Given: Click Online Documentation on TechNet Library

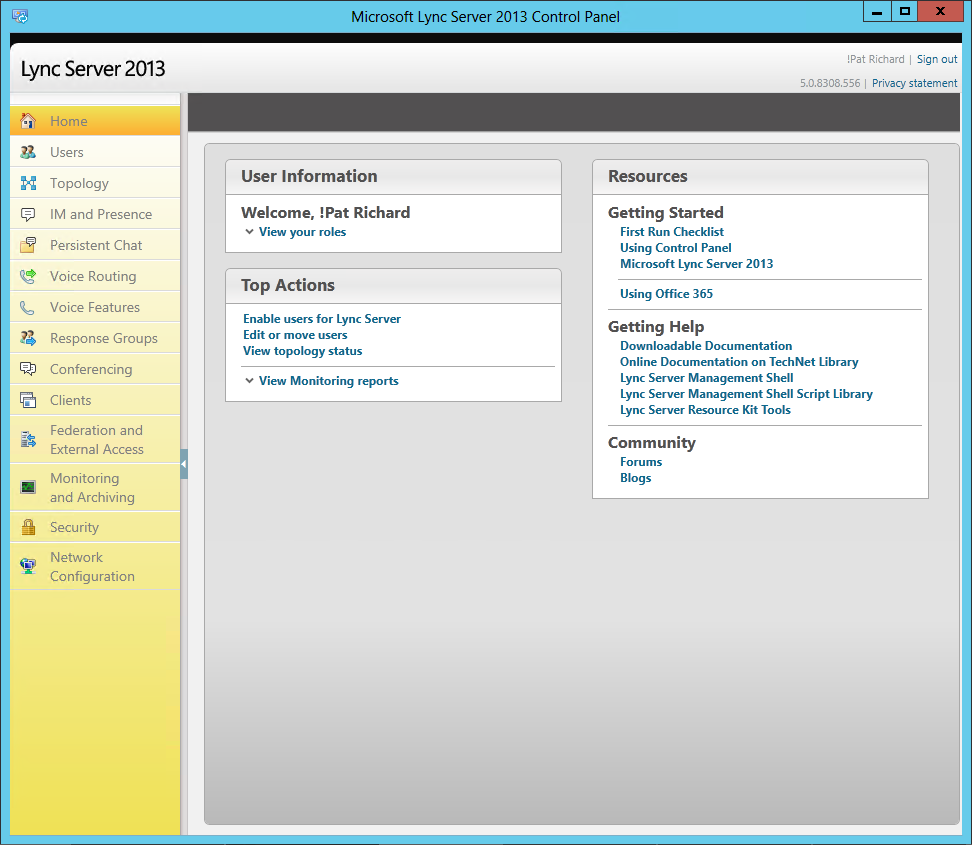Looking at the screenshot, I should (x=739, y=362).
